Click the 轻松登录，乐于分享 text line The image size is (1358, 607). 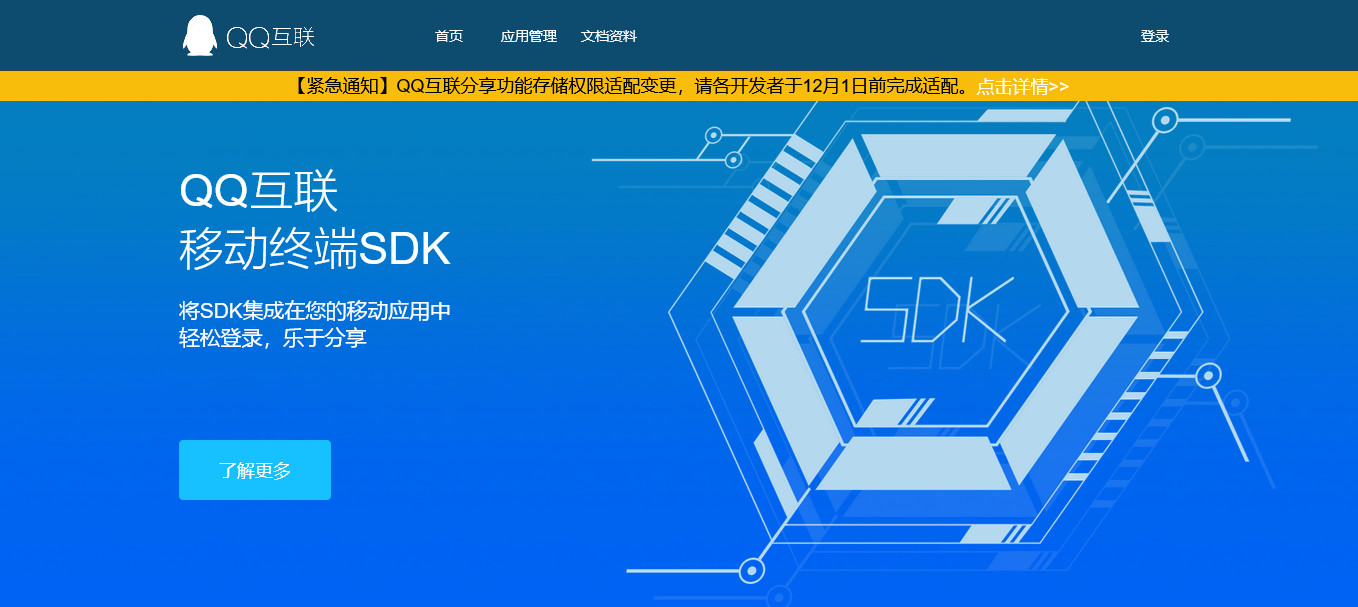click(273, 338)
